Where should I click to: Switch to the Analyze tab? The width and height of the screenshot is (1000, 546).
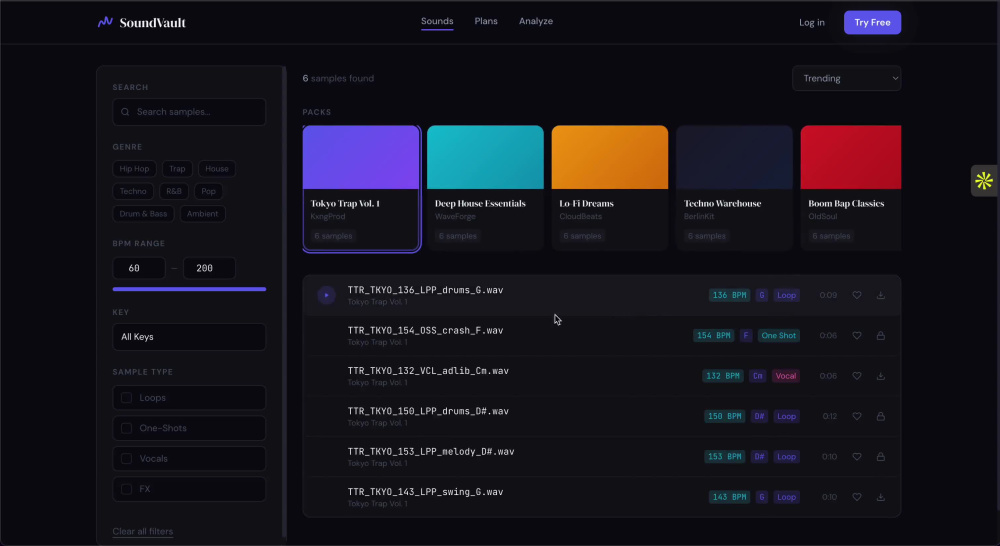point(536,21)
